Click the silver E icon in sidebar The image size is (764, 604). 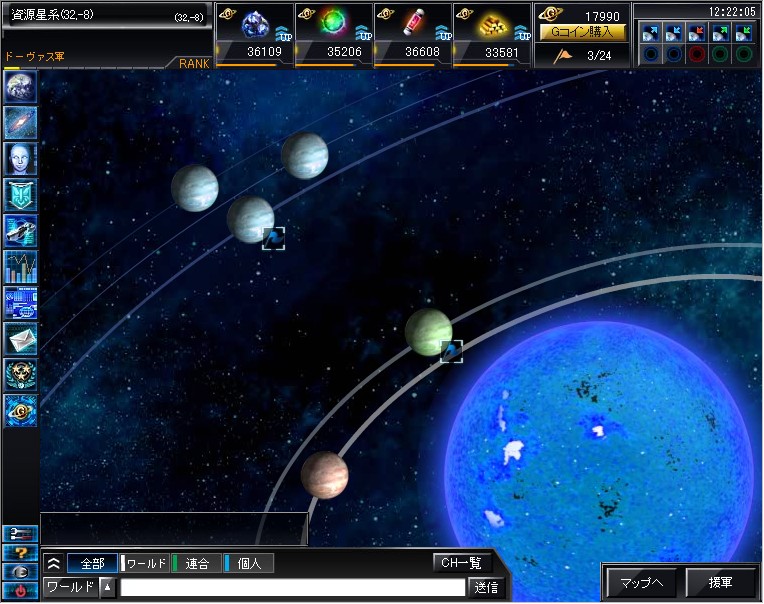tap(20, 572)
